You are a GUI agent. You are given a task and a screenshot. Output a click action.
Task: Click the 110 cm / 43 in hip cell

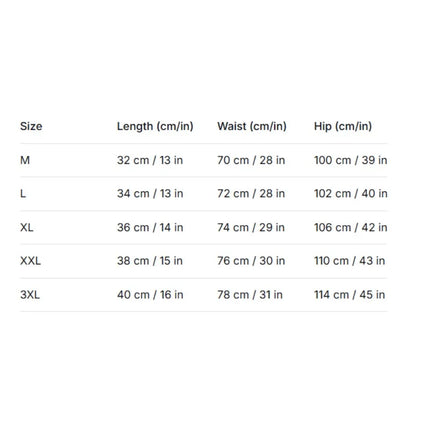(349, 261)
